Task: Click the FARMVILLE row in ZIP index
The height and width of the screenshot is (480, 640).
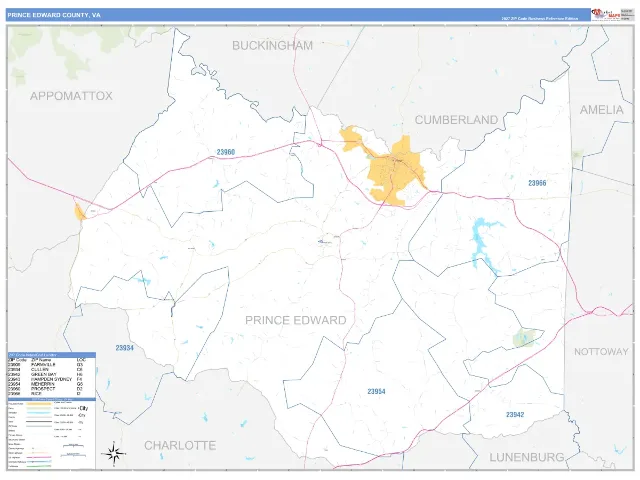Action: pos(47,364)
